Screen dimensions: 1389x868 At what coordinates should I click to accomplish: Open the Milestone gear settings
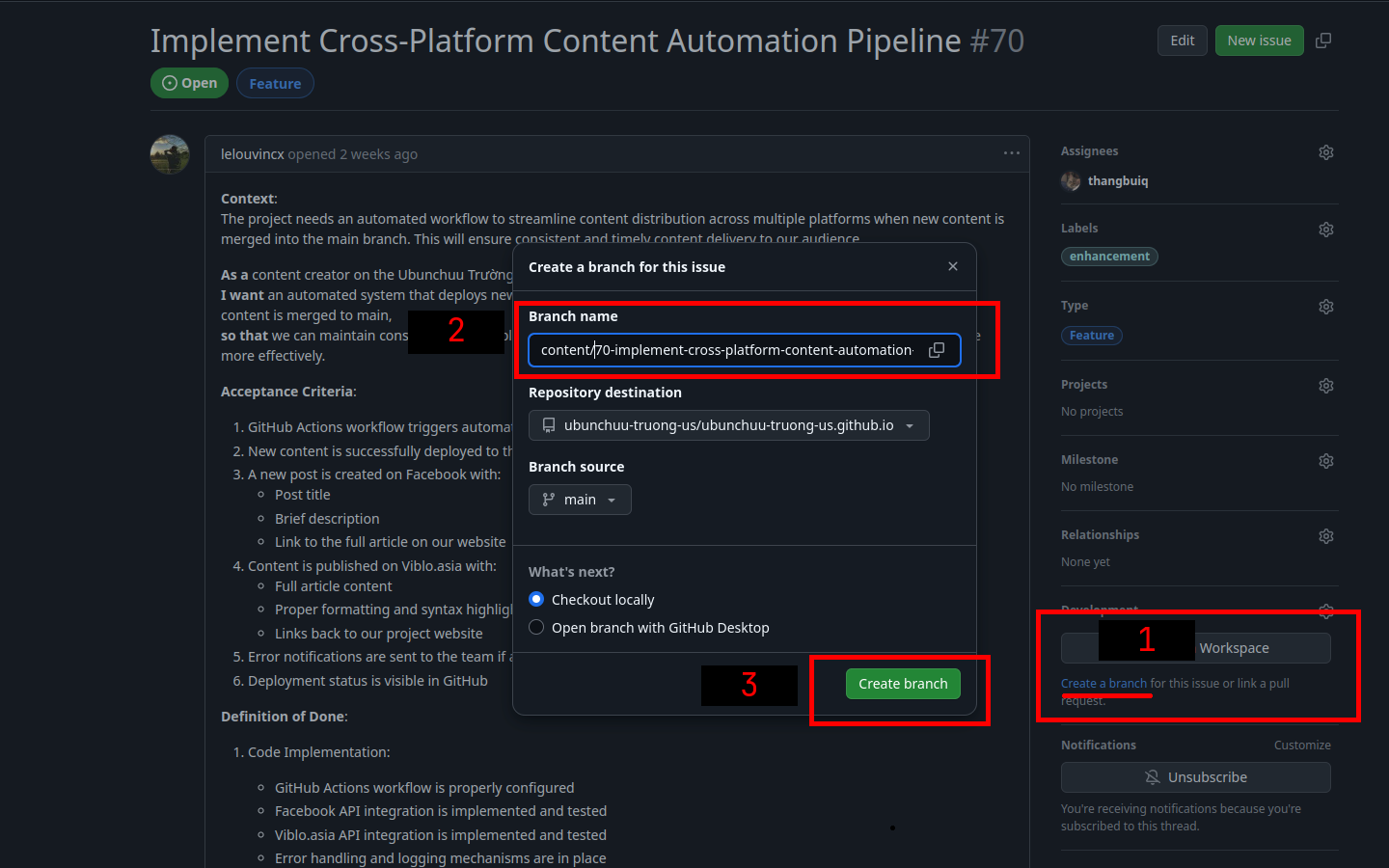[x=1326, y=461]
